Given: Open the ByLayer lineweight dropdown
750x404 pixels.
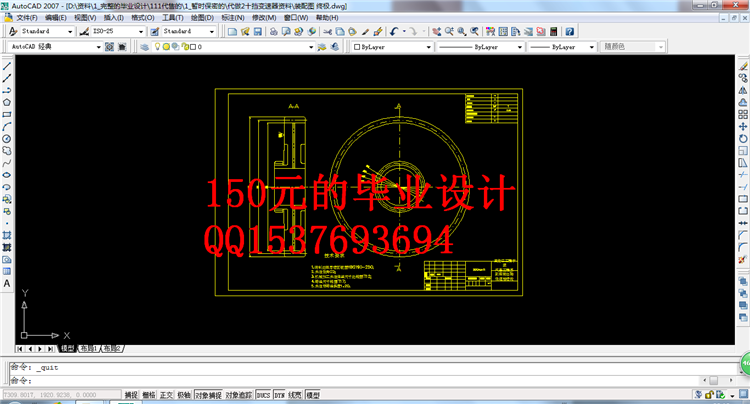Looking at the screenshot, I should click(591, 47).
